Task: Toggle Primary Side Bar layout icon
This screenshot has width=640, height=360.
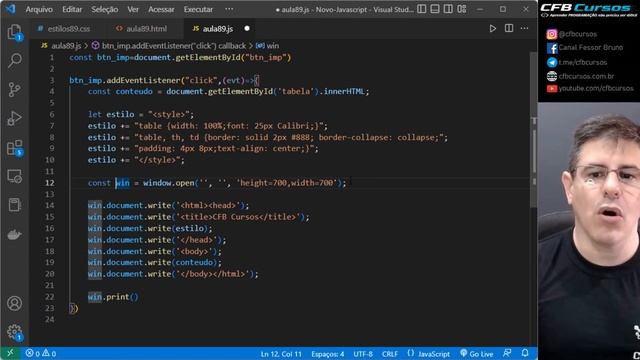Action: [x=422, y=9]
